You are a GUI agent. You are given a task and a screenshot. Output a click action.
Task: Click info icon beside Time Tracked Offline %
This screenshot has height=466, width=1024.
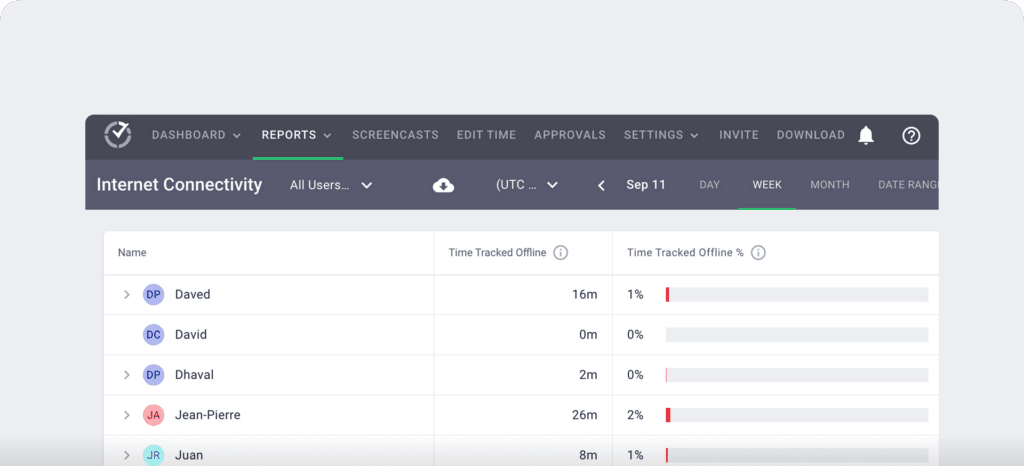[758, 253]
